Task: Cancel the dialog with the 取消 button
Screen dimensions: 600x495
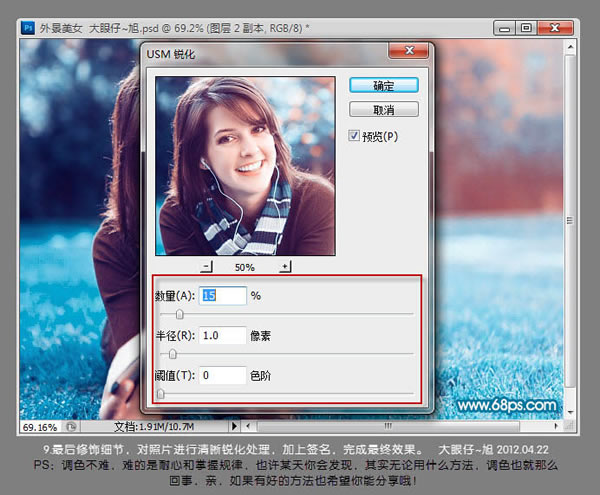Action: [384, 110]
